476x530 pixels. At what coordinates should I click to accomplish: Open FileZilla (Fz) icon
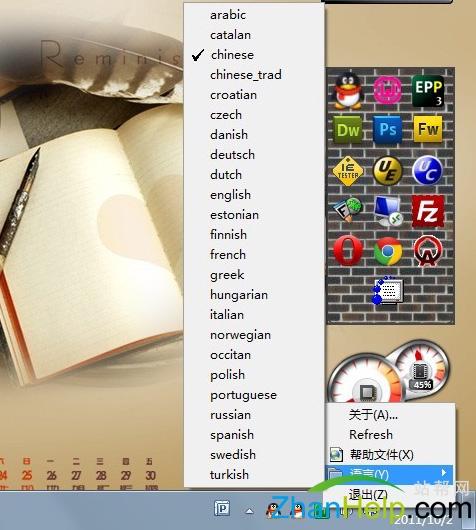(428, 211)
